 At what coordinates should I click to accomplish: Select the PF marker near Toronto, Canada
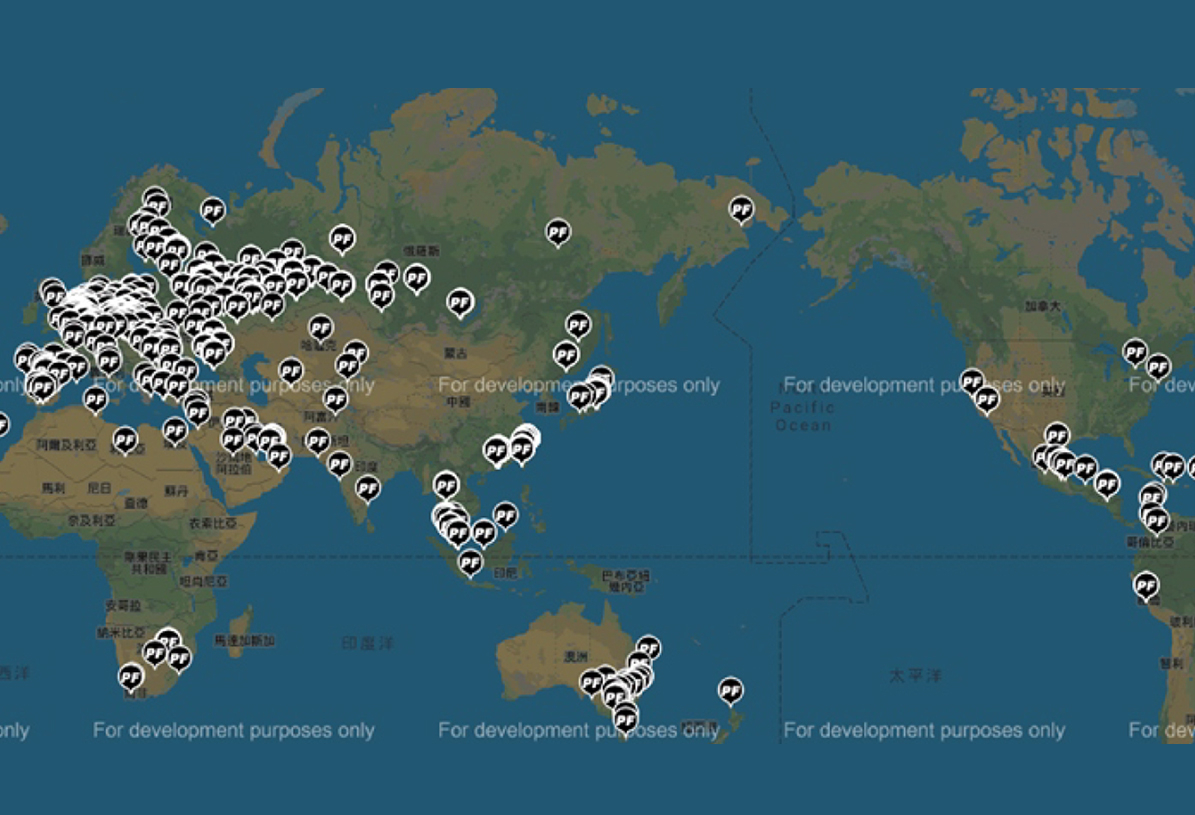point(1135,353)
